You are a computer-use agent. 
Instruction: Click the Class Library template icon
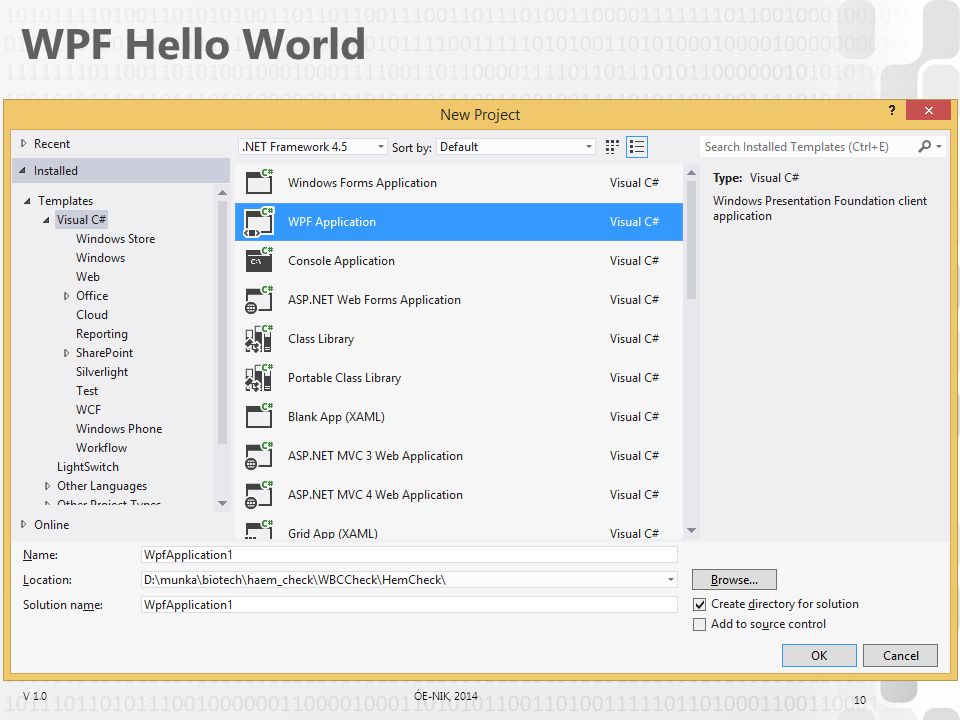(259, 339)
